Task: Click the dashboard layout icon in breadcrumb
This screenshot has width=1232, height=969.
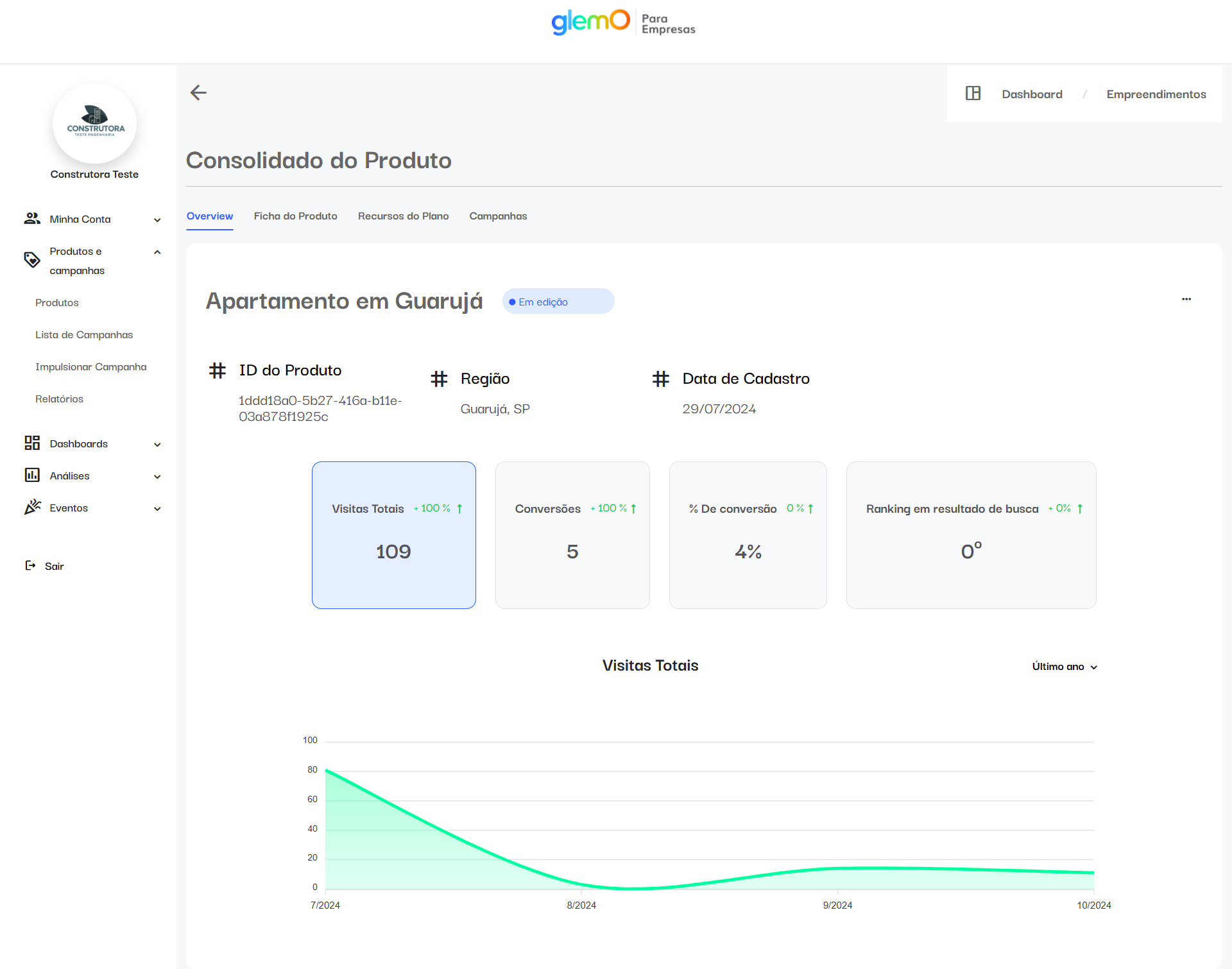Action: click(973, 94)
